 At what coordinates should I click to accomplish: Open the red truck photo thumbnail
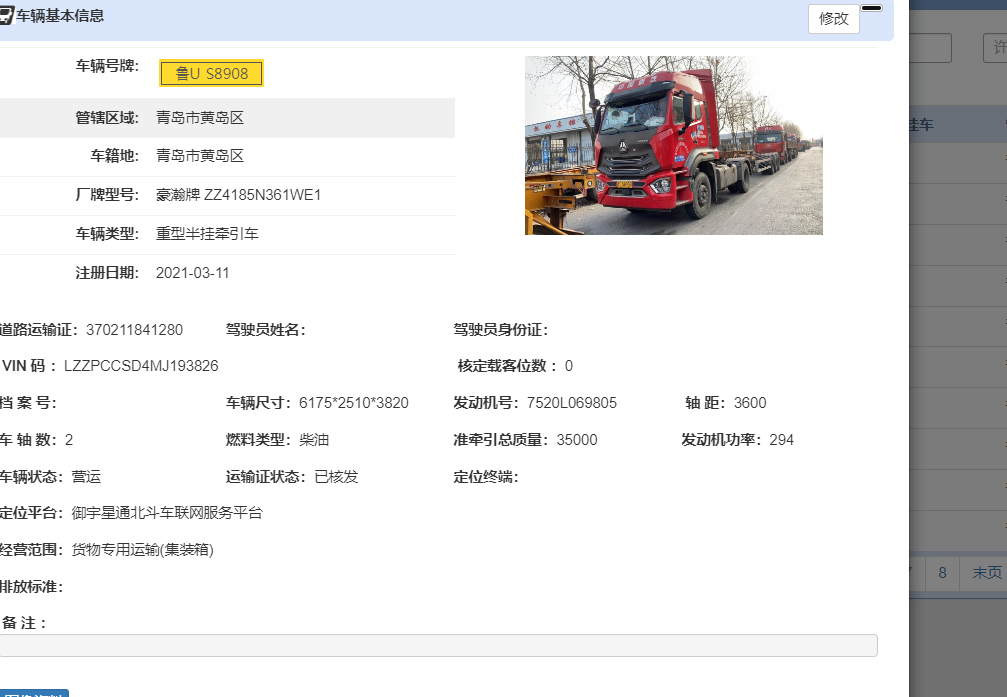click(673, 145)
